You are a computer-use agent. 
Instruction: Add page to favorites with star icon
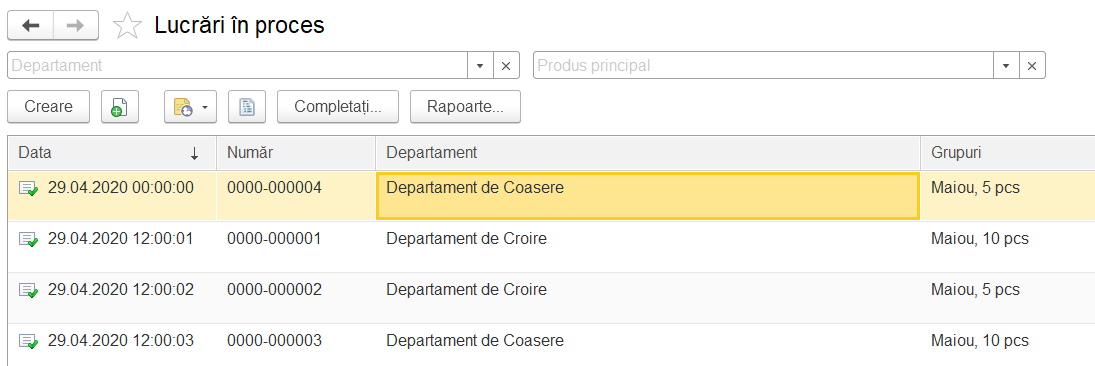pos(126,26)
